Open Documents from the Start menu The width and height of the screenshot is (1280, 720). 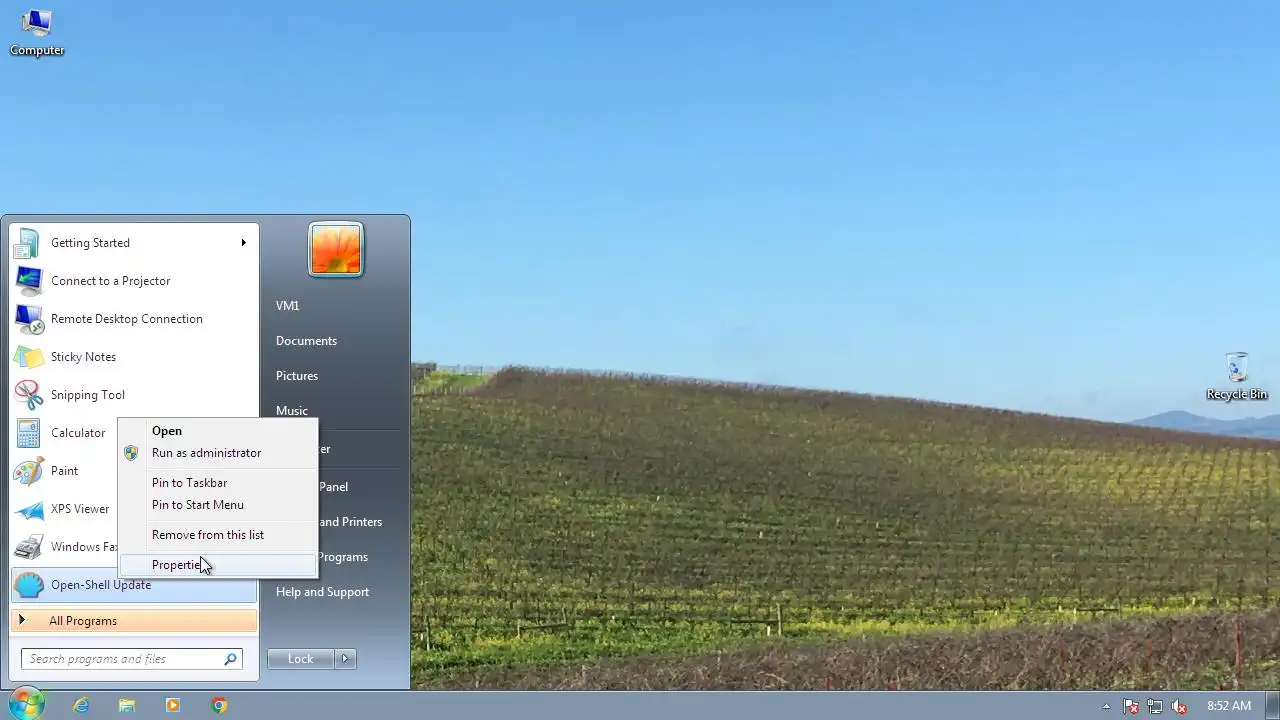[x=306, y=341]
